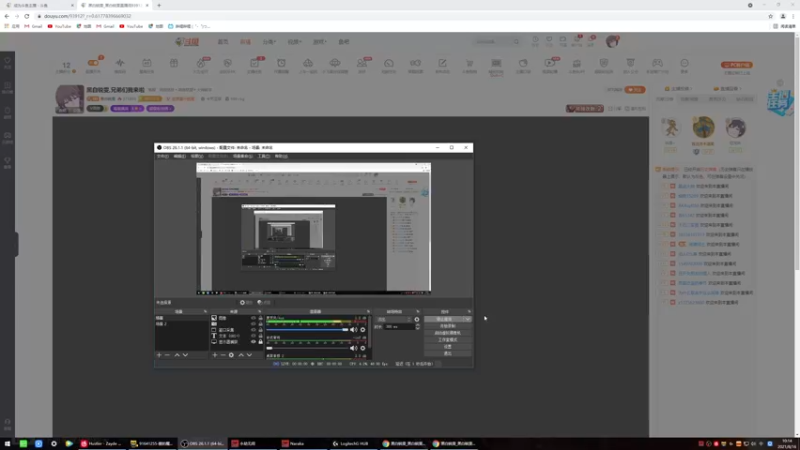Click the cloud upload icon in Douyu streamer toolbar
The width and height of the screenshot is (800, 450).
[x=308, y=63]
